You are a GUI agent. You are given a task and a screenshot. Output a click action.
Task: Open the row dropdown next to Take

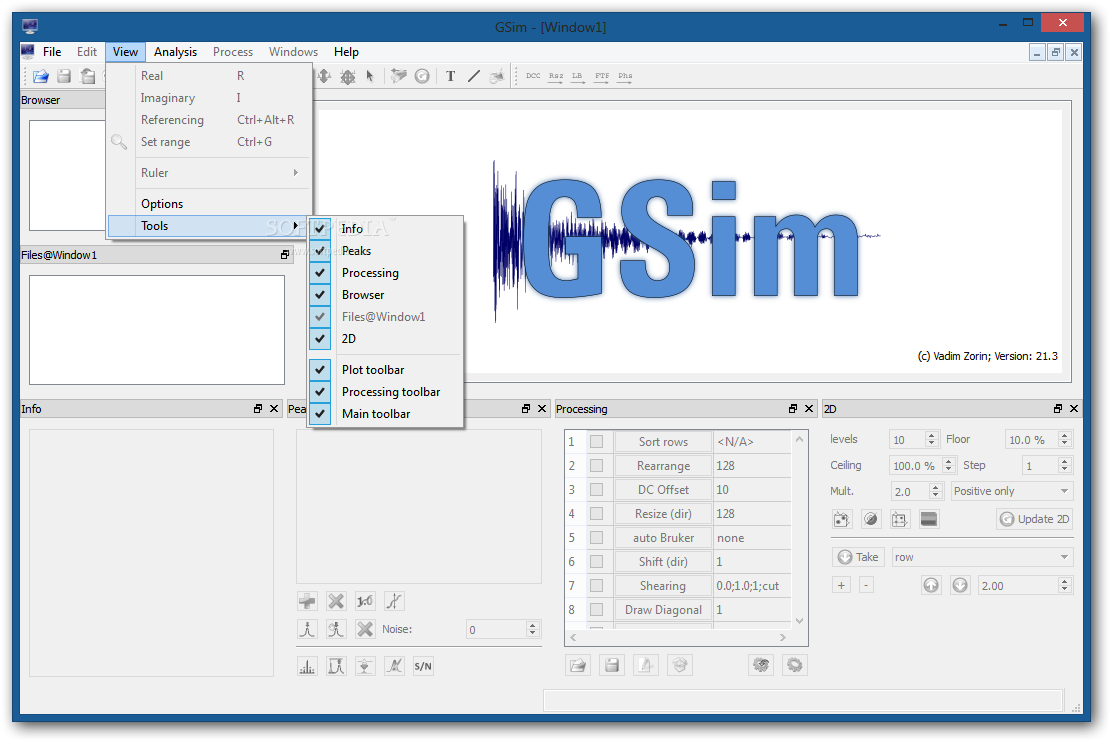pyautogui.click(x=982, y=557)
